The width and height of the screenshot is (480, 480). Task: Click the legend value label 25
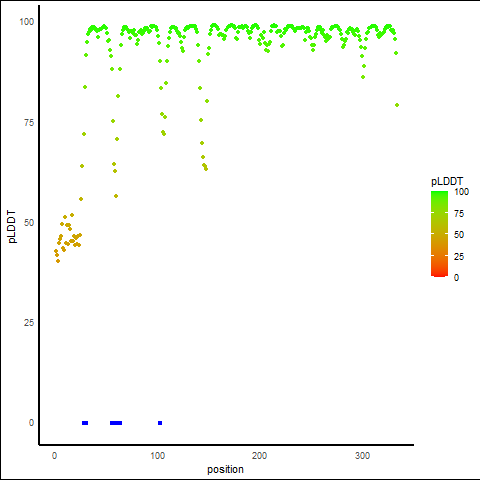(459, 257)
